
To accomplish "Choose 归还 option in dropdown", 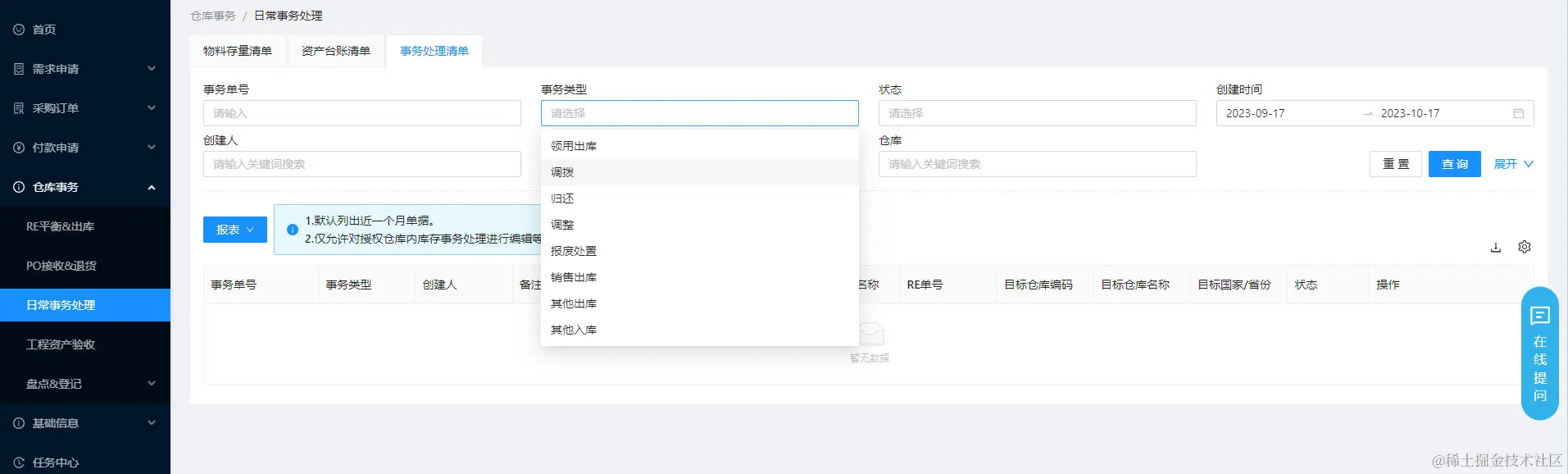I will (x=700, y=198).
